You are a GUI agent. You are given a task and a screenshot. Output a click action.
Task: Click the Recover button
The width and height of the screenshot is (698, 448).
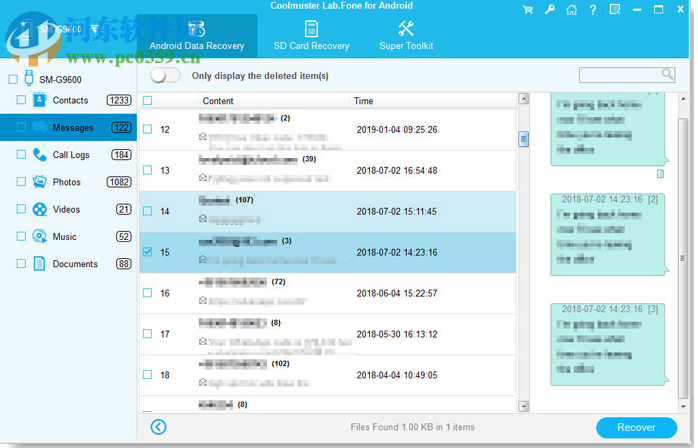click(x=637, y=428)
